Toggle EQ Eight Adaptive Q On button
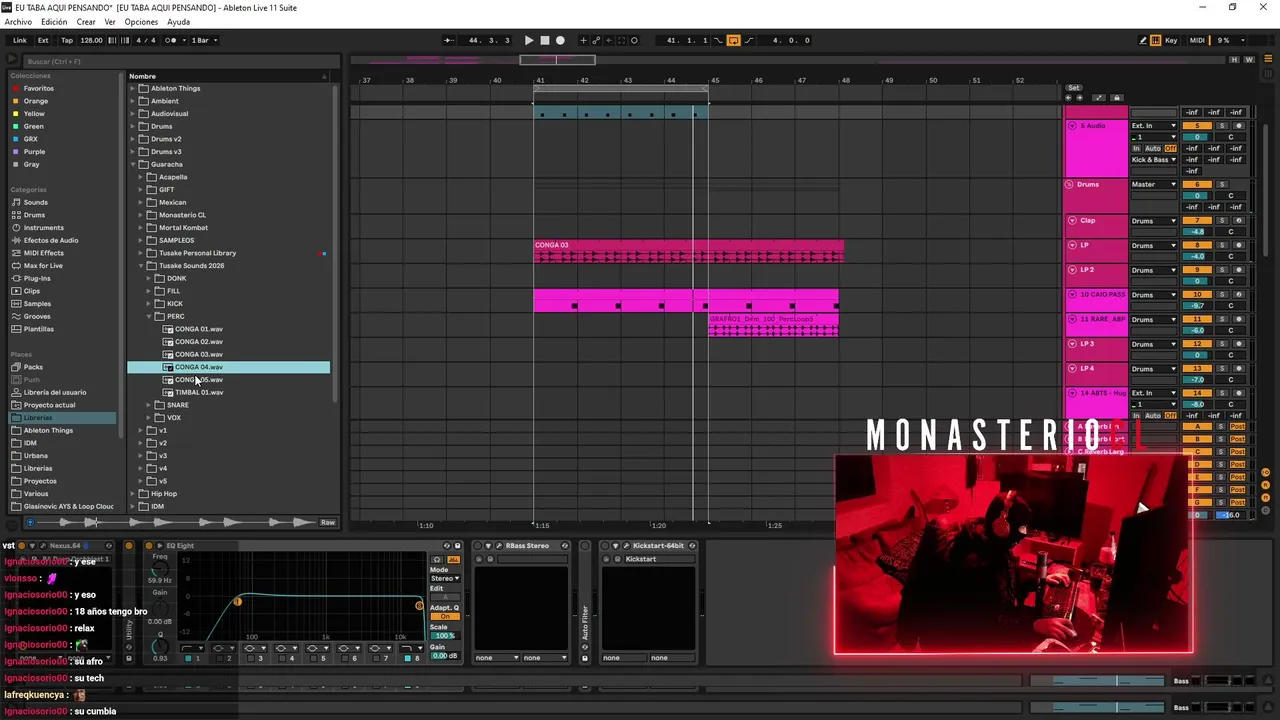The image size is (1280, 720). click(x=445, y=617)
